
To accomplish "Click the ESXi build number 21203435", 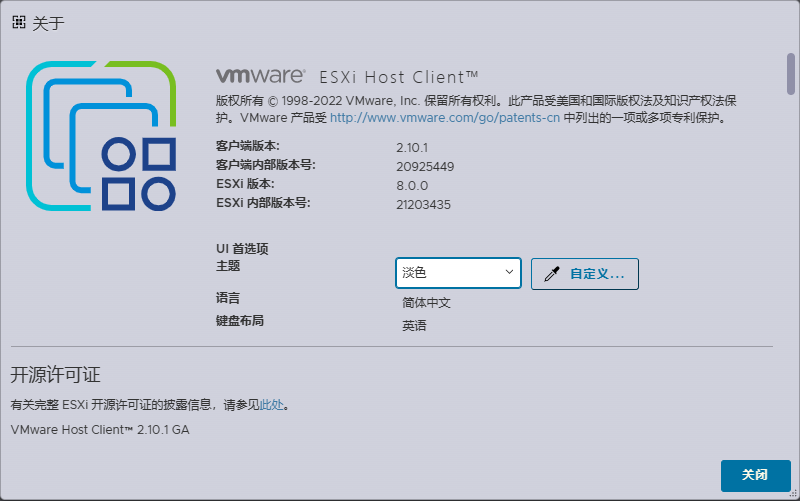I will coord(424,204).
